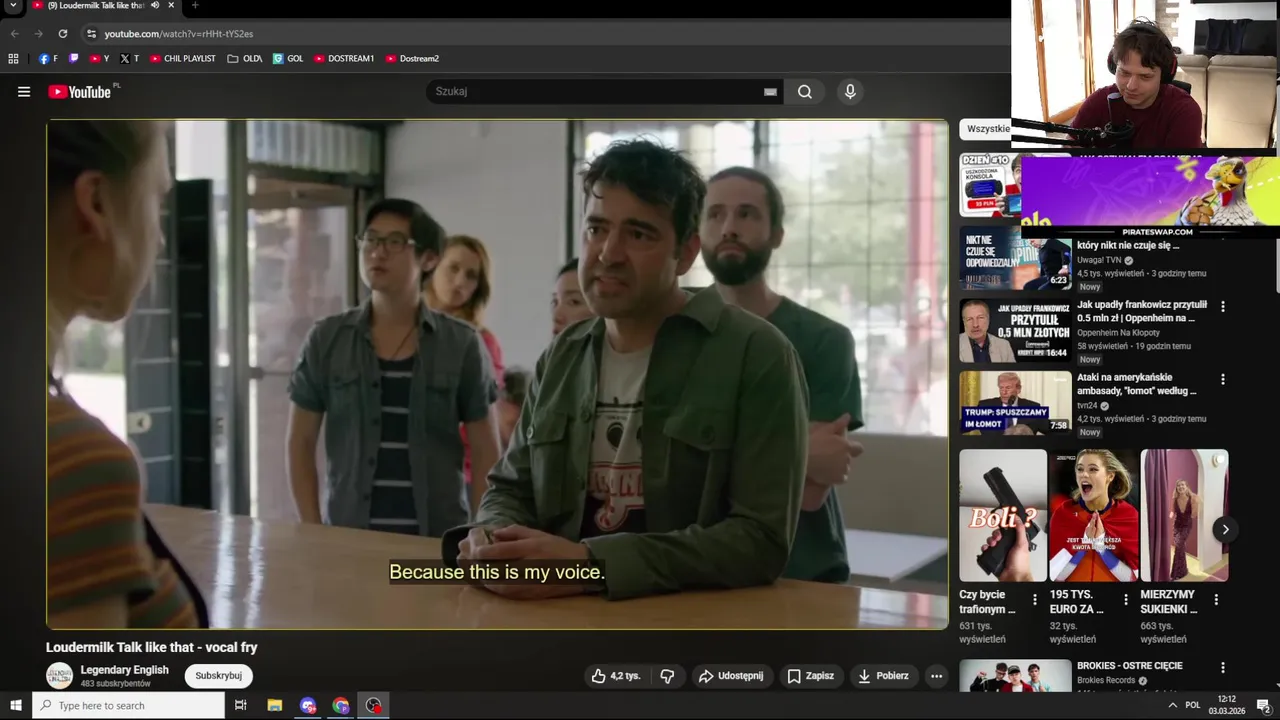Switch the POL keyboard language indicator
1280x720 pixels.
pyautogui.click(x=1193, y=706)
